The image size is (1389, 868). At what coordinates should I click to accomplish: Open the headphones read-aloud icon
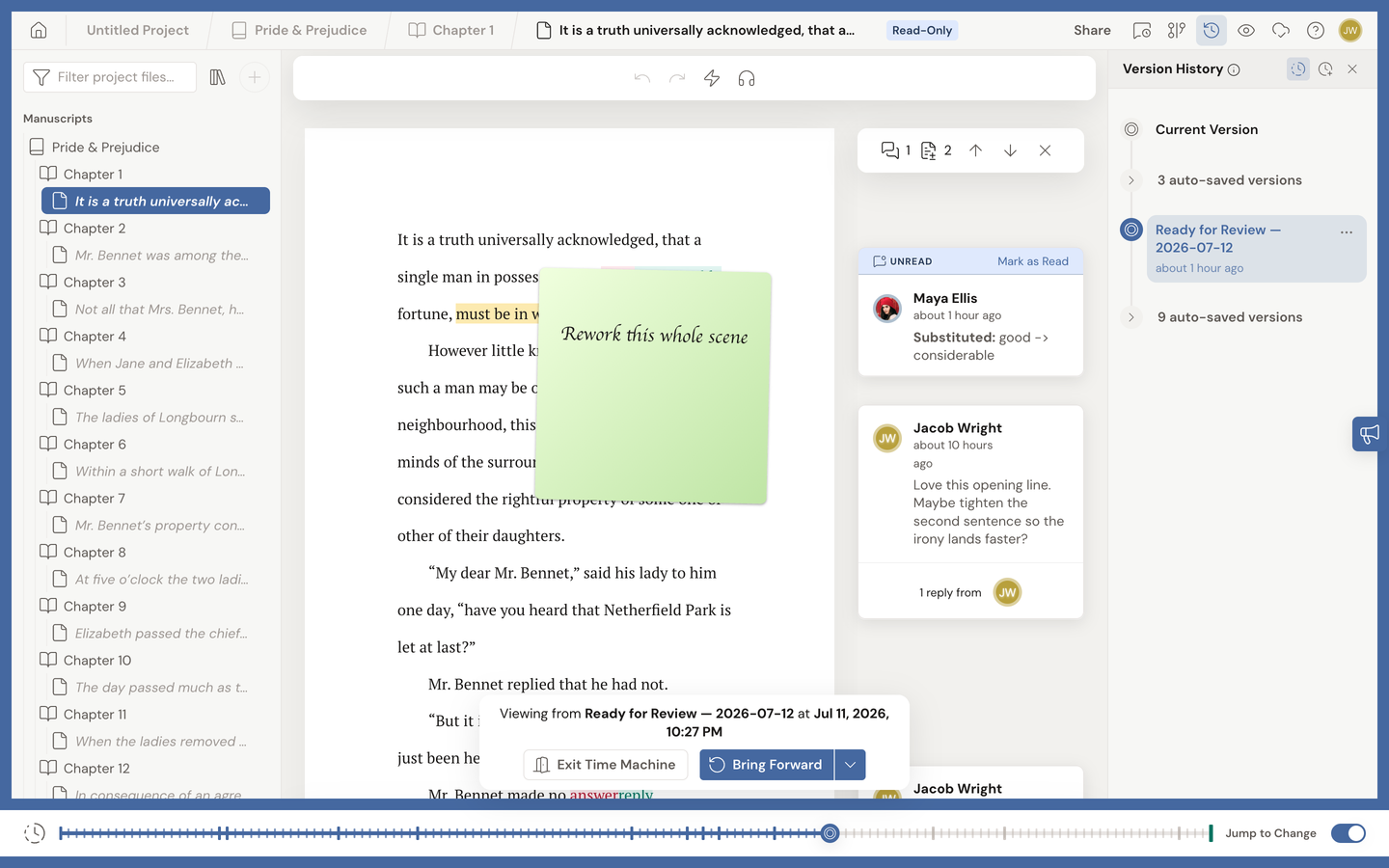pos(747,78)
